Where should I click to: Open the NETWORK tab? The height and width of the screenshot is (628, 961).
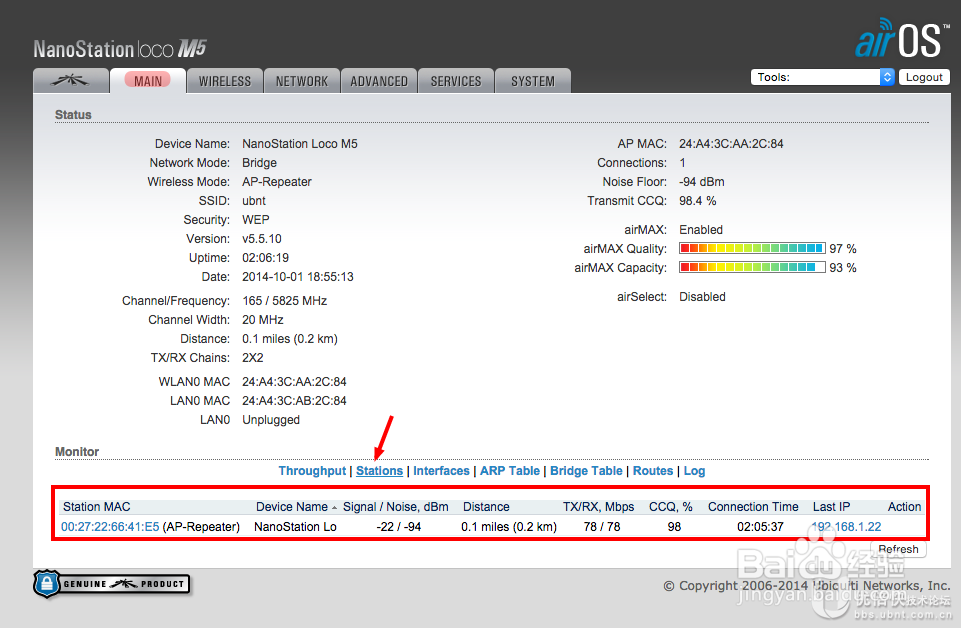coord(302,81)
